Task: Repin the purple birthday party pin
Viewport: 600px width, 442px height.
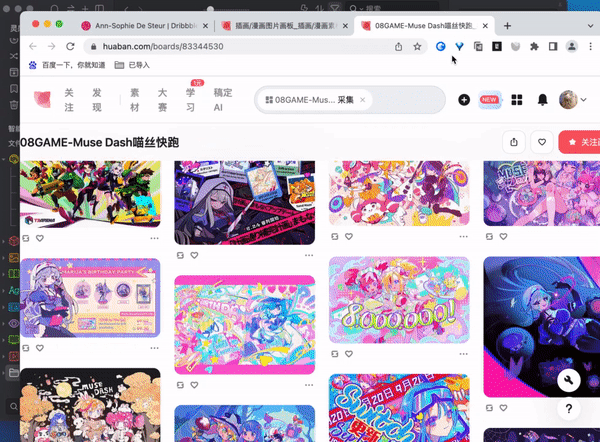Action: pos(26,348)
